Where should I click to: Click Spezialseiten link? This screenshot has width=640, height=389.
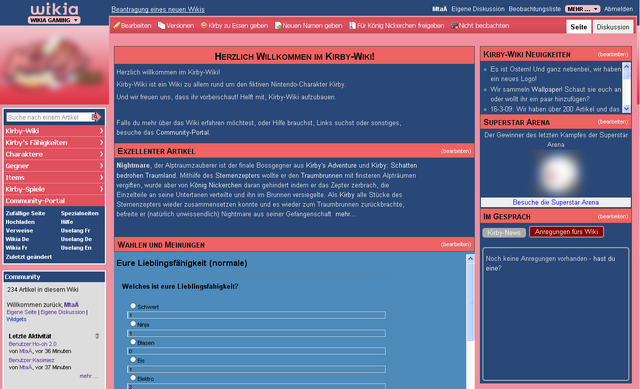click(x=80, y=213)
